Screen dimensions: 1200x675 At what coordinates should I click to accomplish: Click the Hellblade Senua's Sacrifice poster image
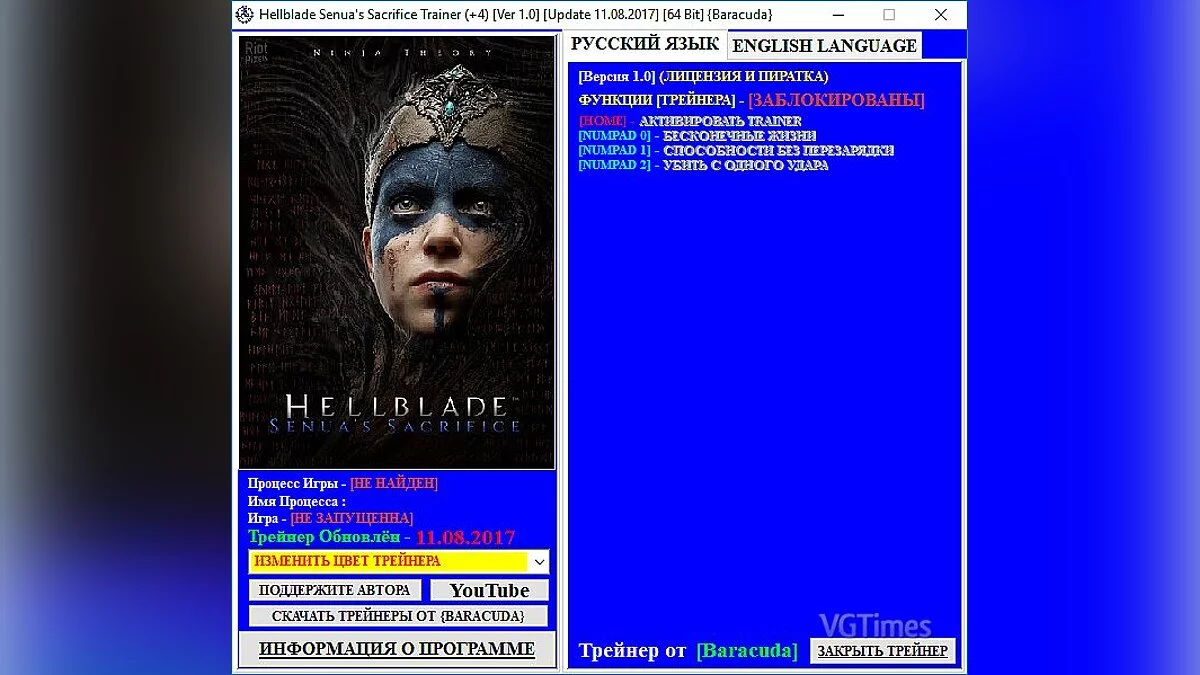click(x=395, y=250)
